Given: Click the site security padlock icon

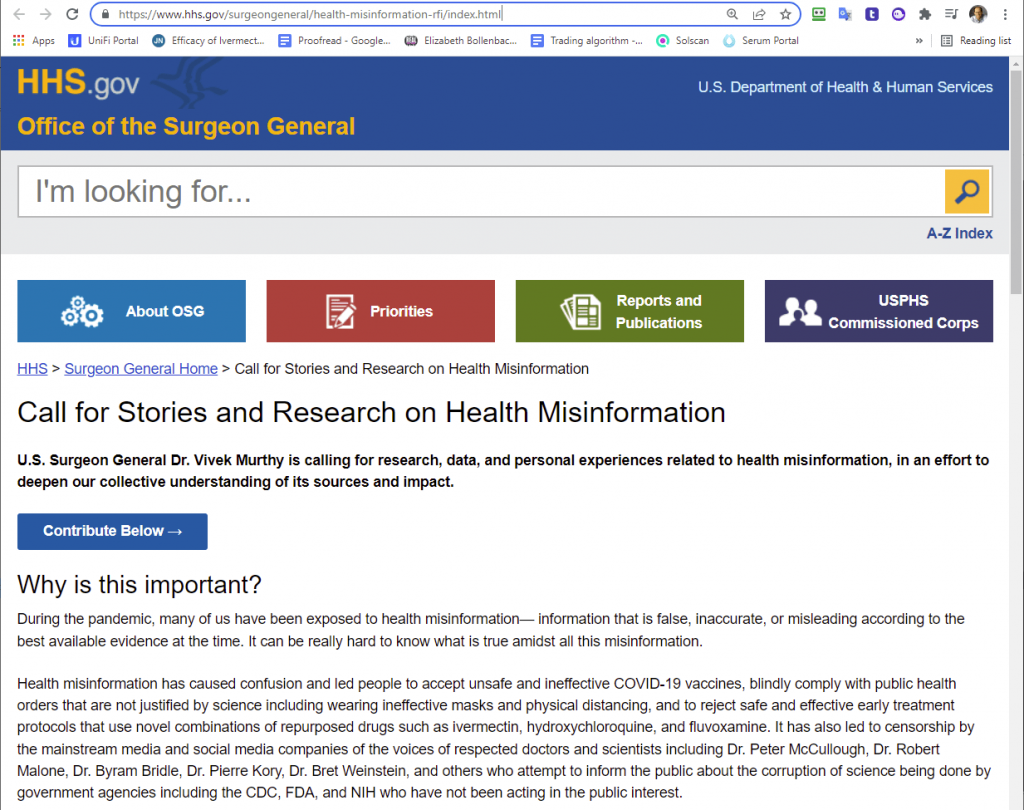Looking at the screenshot, I should 105,14.
